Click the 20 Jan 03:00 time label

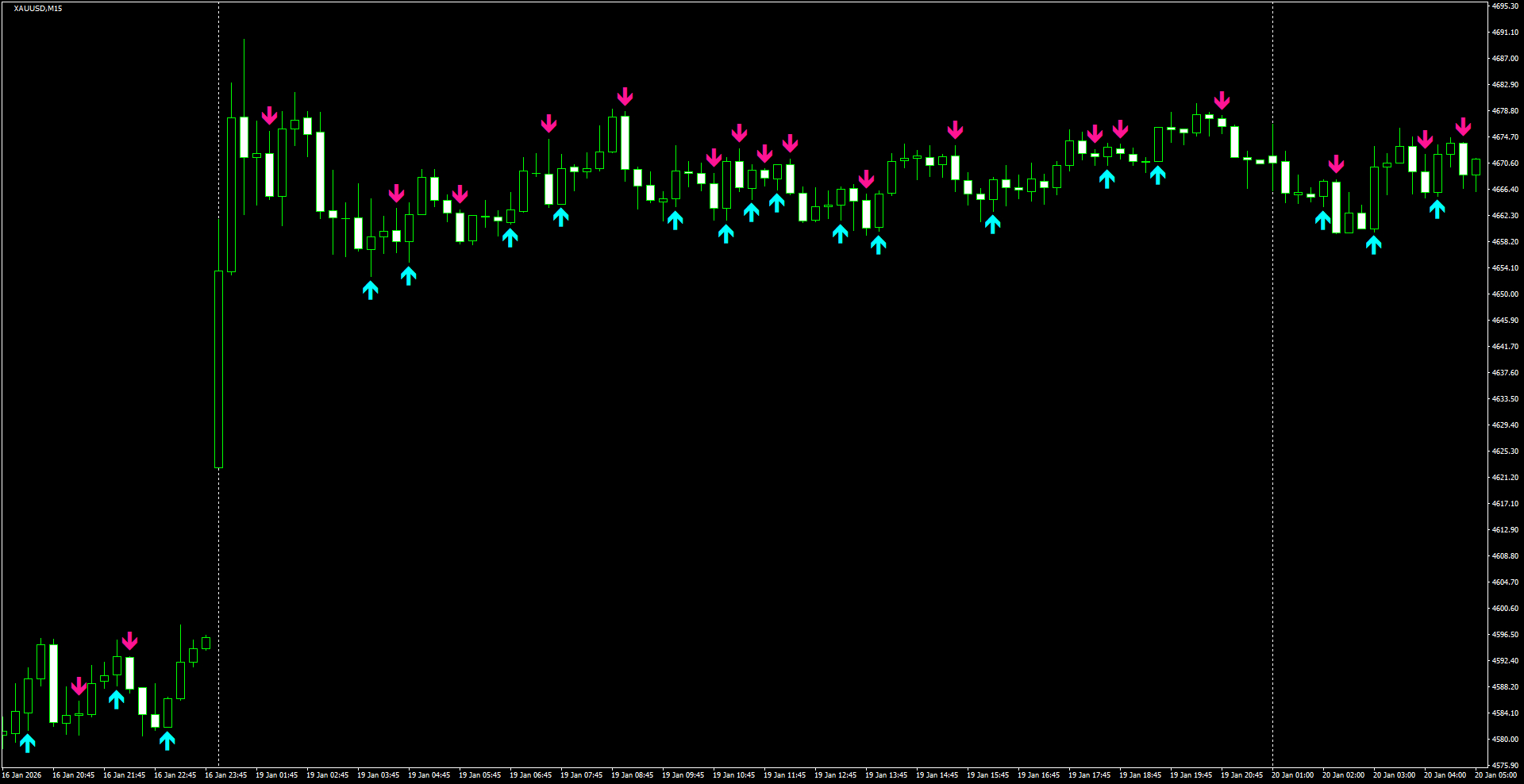[x=1394, y=775]
